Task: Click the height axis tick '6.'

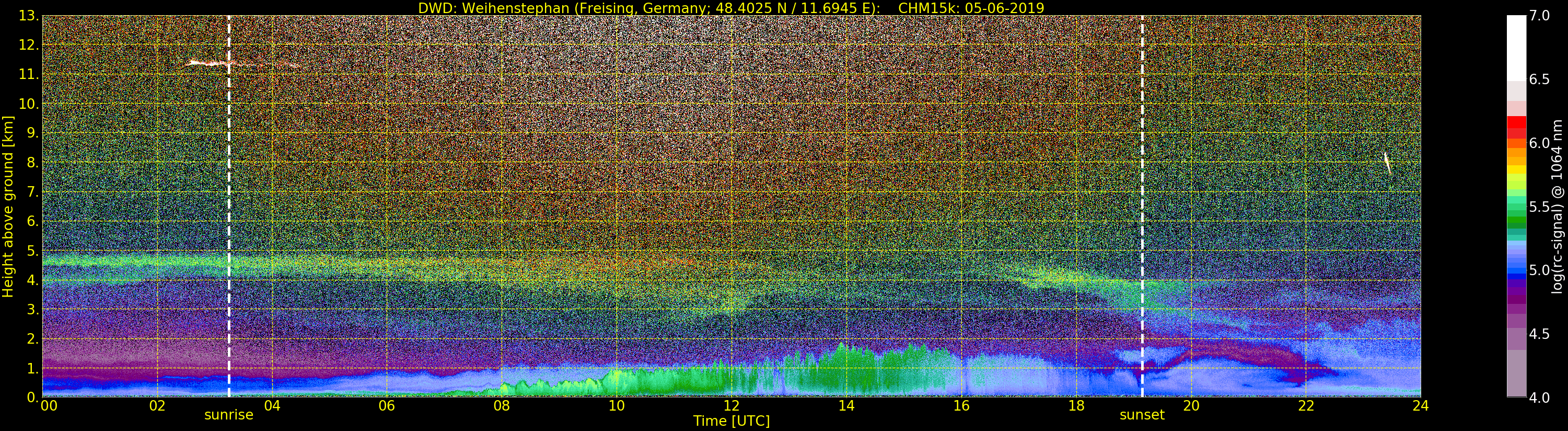Action: [x=32, y=221]
